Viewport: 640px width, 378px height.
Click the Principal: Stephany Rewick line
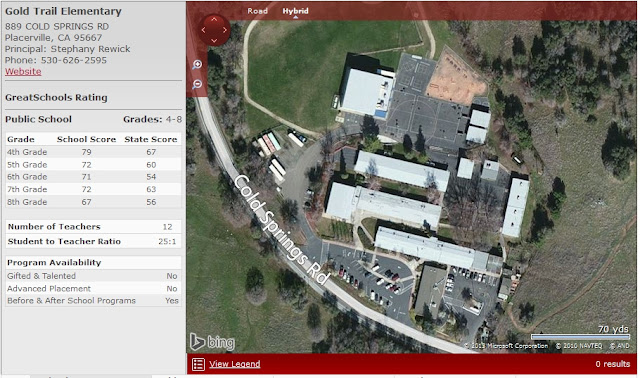[67, 49]
